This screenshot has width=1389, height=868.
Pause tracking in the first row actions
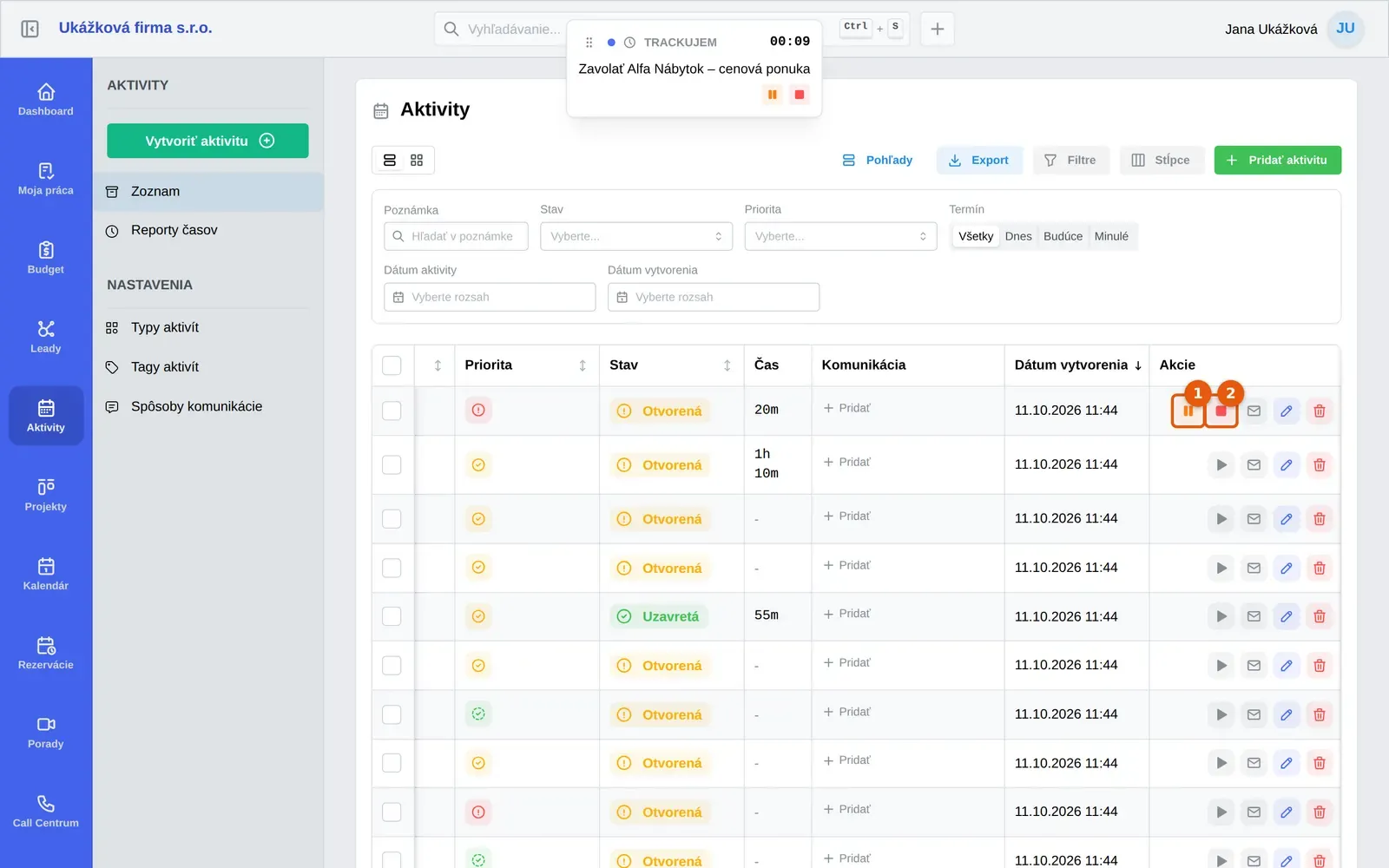(x=1188, y=411)
